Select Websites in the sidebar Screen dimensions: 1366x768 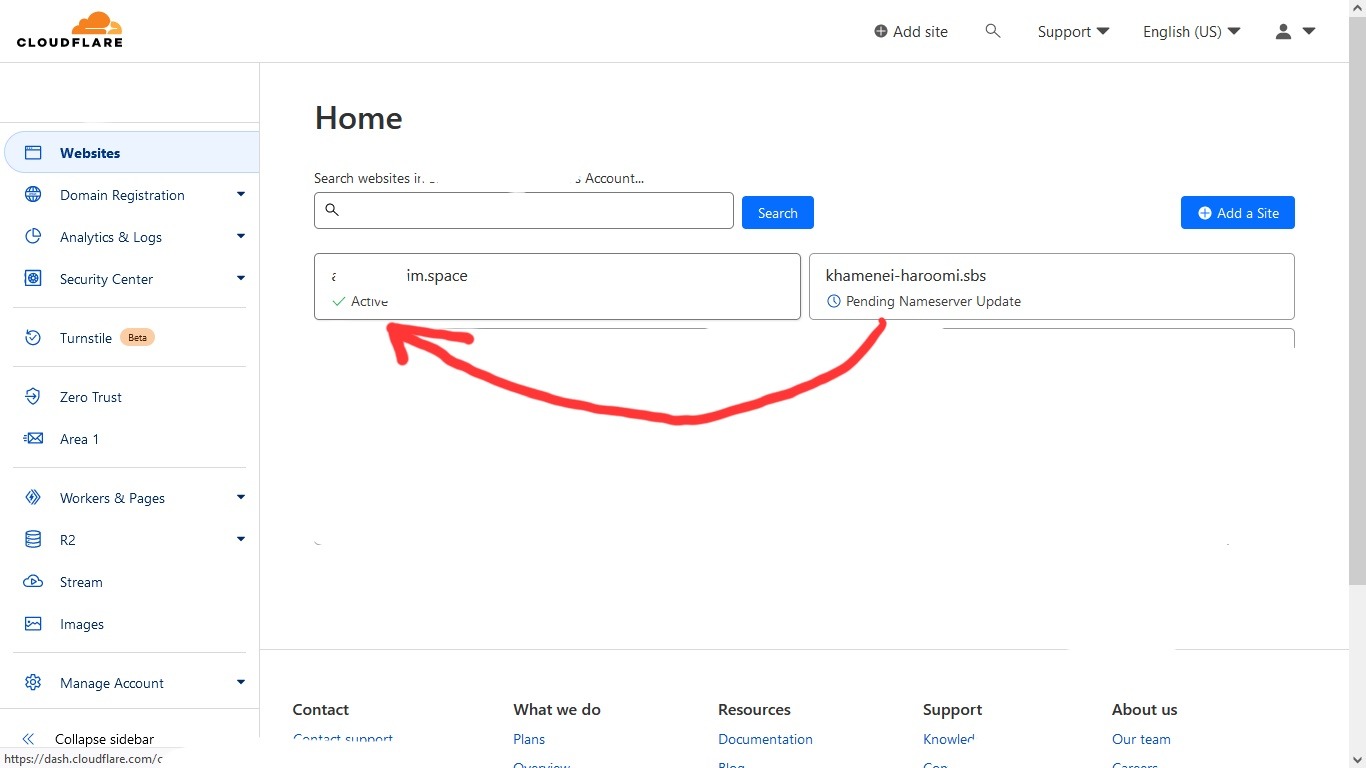[x=131, y=153]
